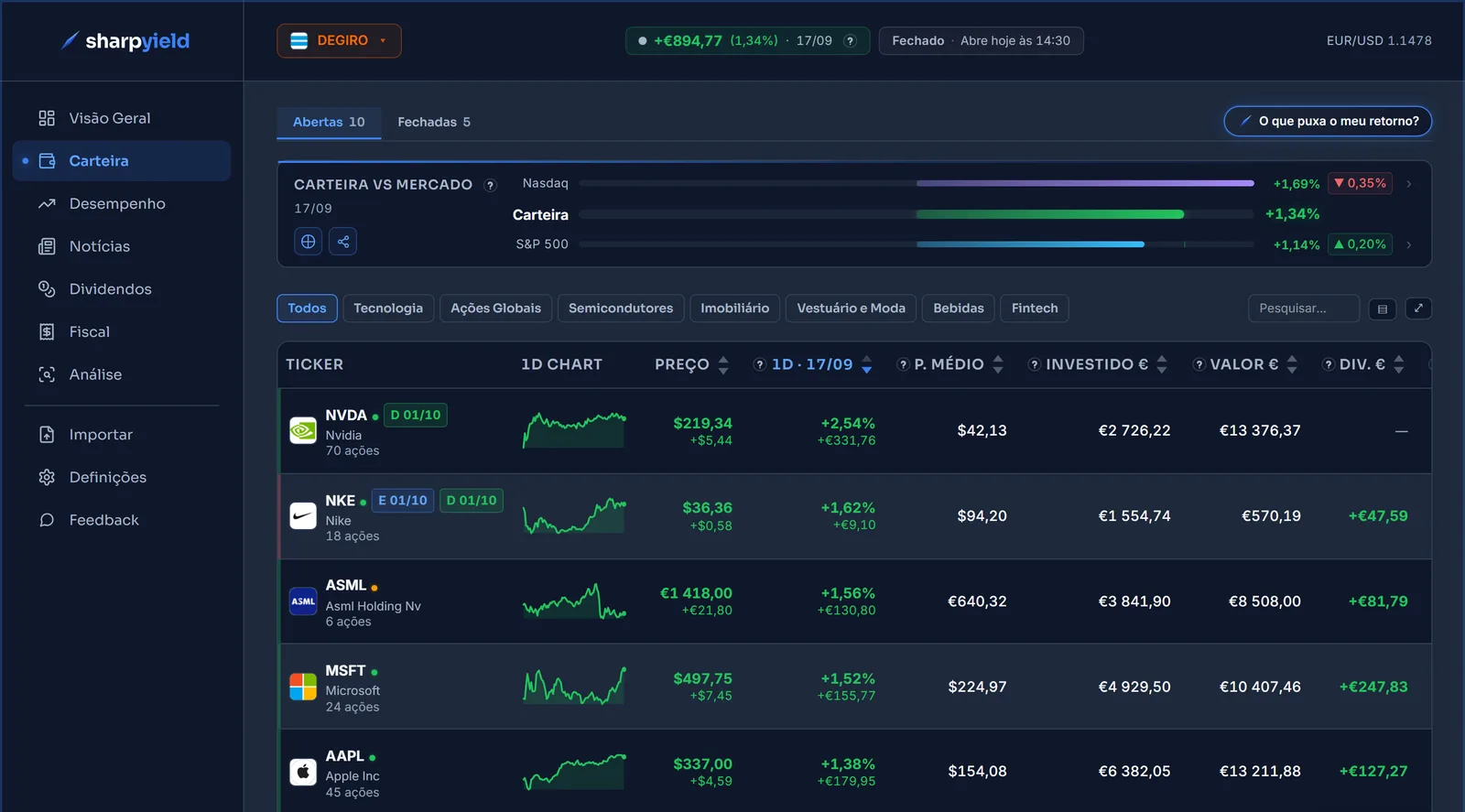Click the Dividendos coins icon
Image resolution: width=1465 pixels, height=812 pixels.
click(47, 289)
